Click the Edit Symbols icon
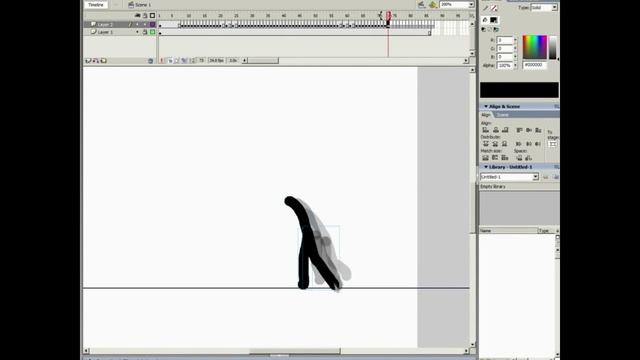Screen dimensions: 640x360 (433, 4)
